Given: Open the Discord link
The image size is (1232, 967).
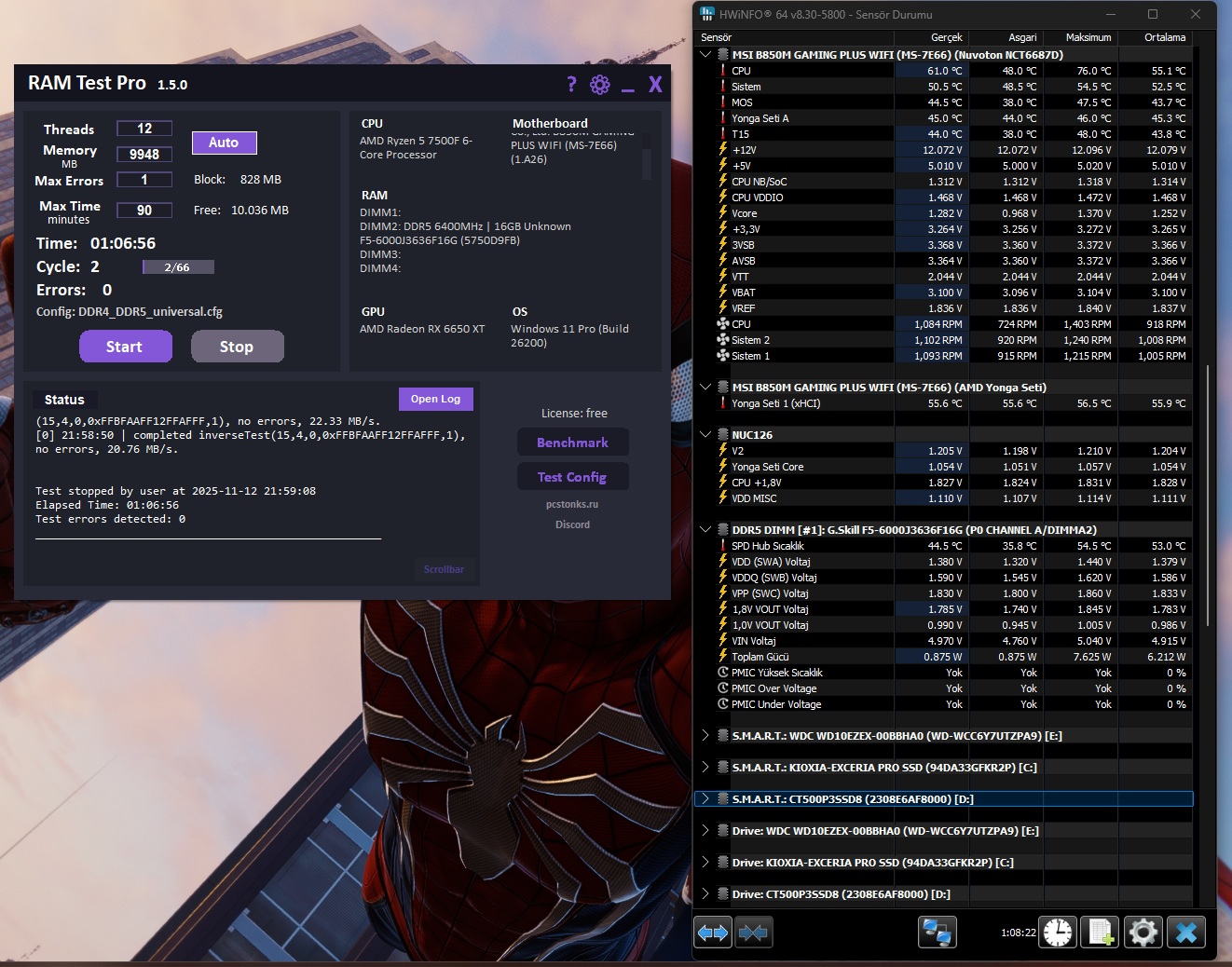Looking at the screenshot, I should click(x=572, y=524).
